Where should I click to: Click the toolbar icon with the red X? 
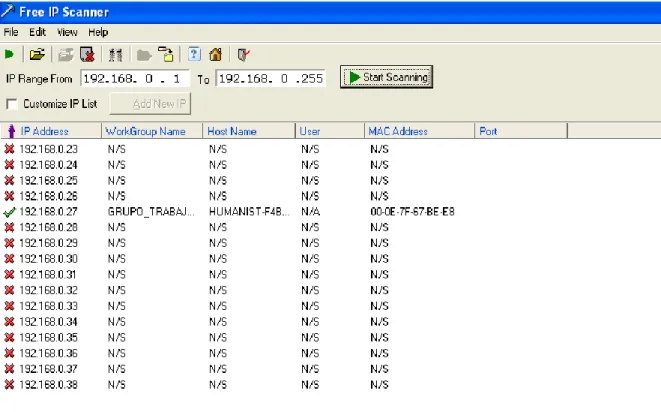pyautogui.click(x=87, y=54)
